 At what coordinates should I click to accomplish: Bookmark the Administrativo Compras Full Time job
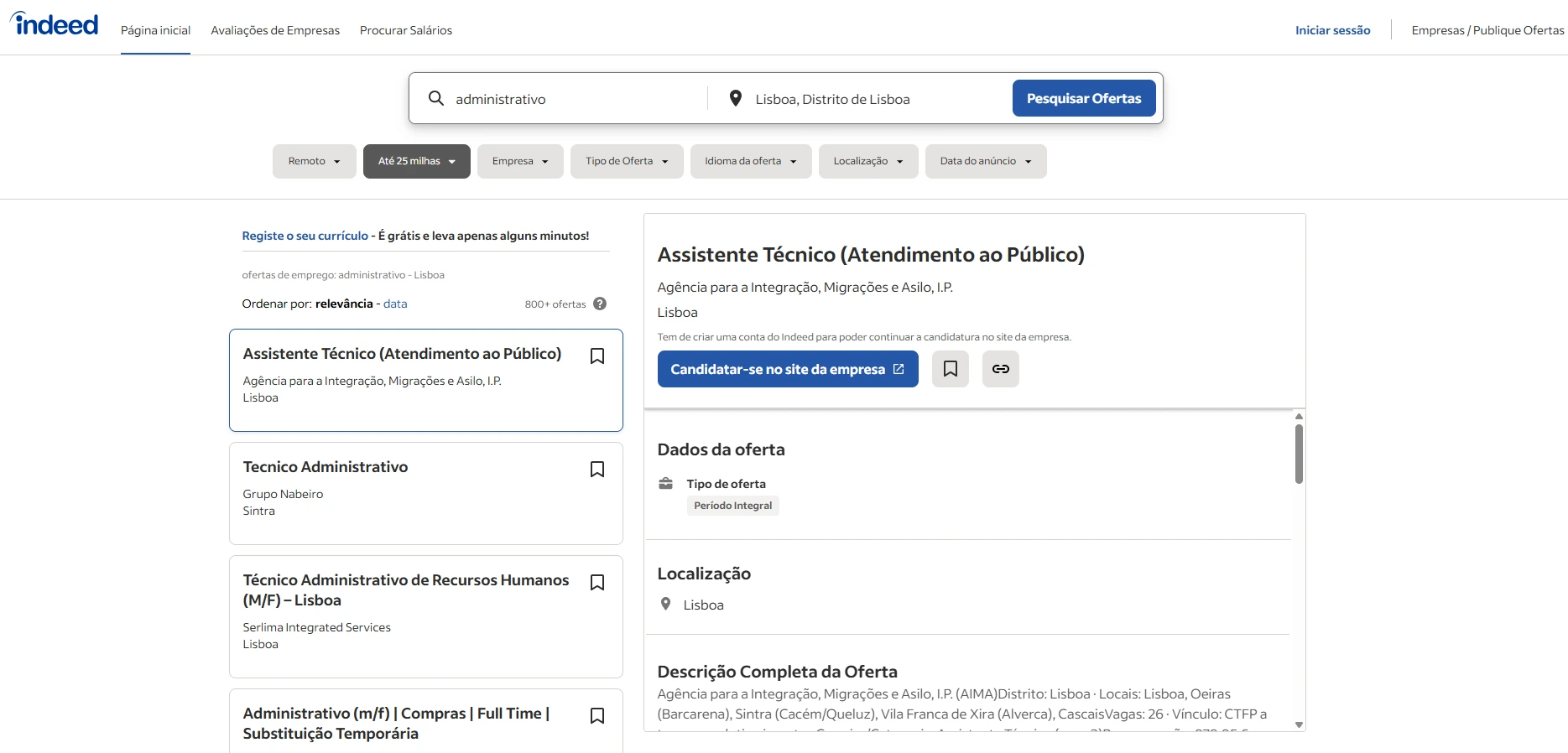[597, 716]
